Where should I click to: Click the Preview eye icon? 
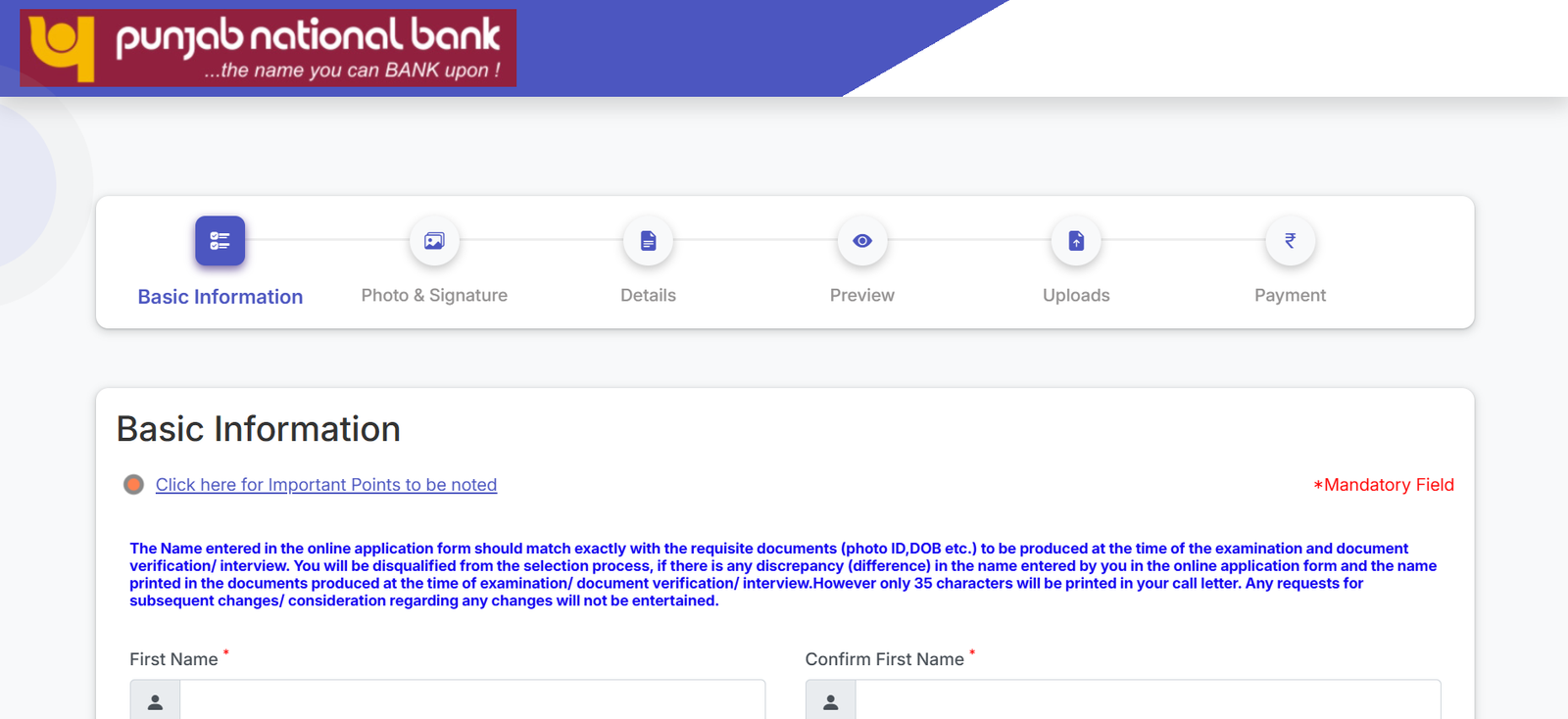coord(862,241)
